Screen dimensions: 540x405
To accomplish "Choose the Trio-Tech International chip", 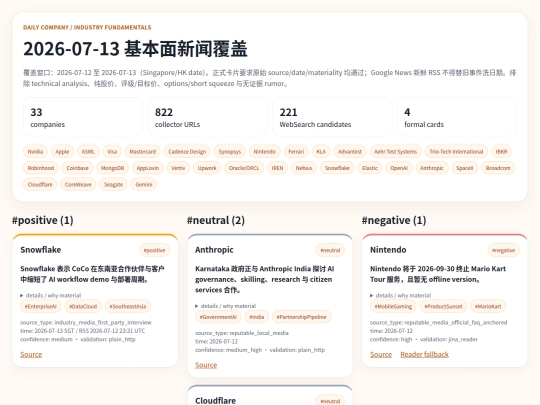I will (456, 152).
